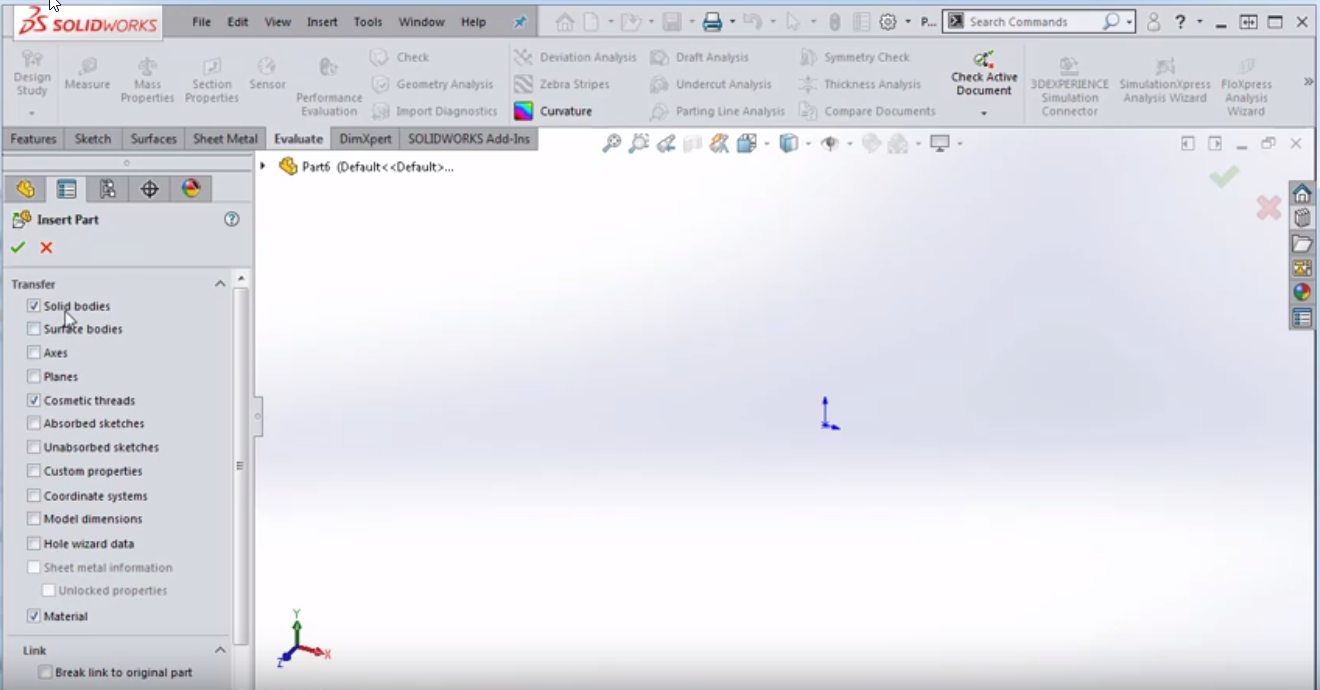Run Performance Evaluation

click(329, 87)
